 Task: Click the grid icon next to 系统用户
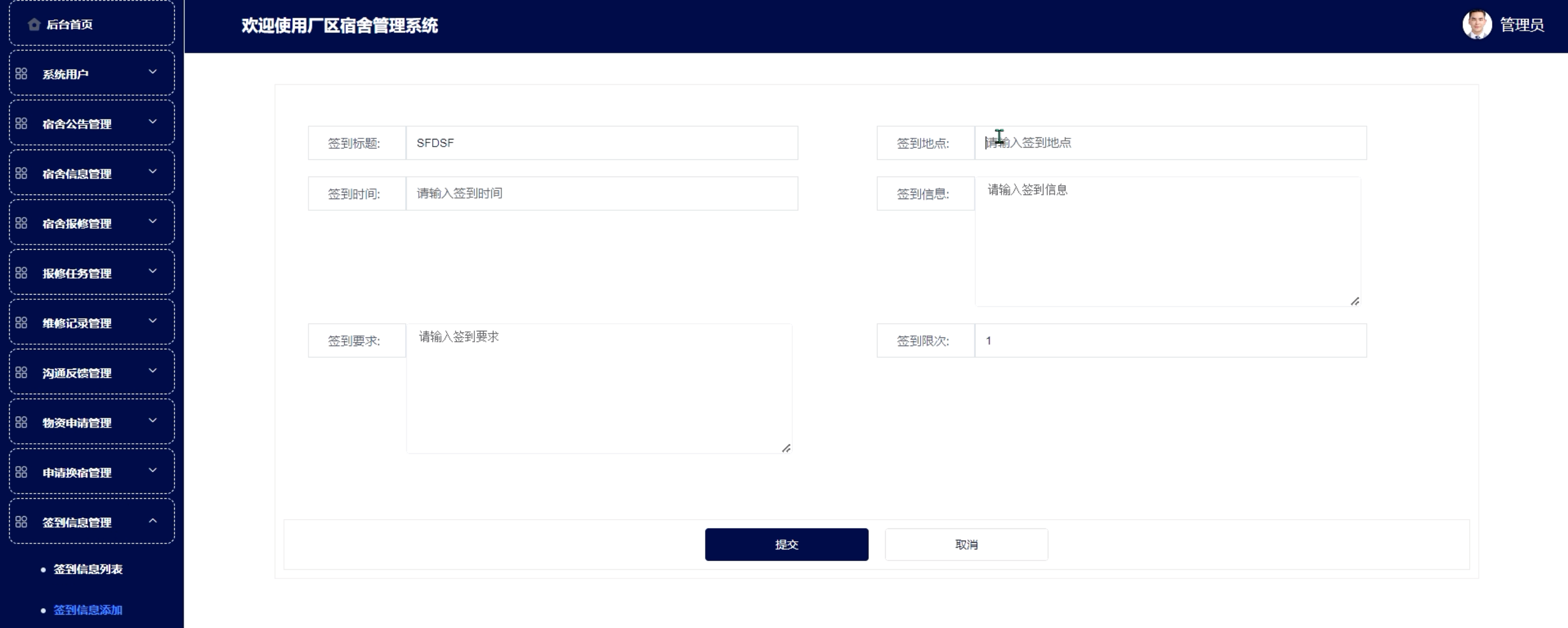[21, 74]
